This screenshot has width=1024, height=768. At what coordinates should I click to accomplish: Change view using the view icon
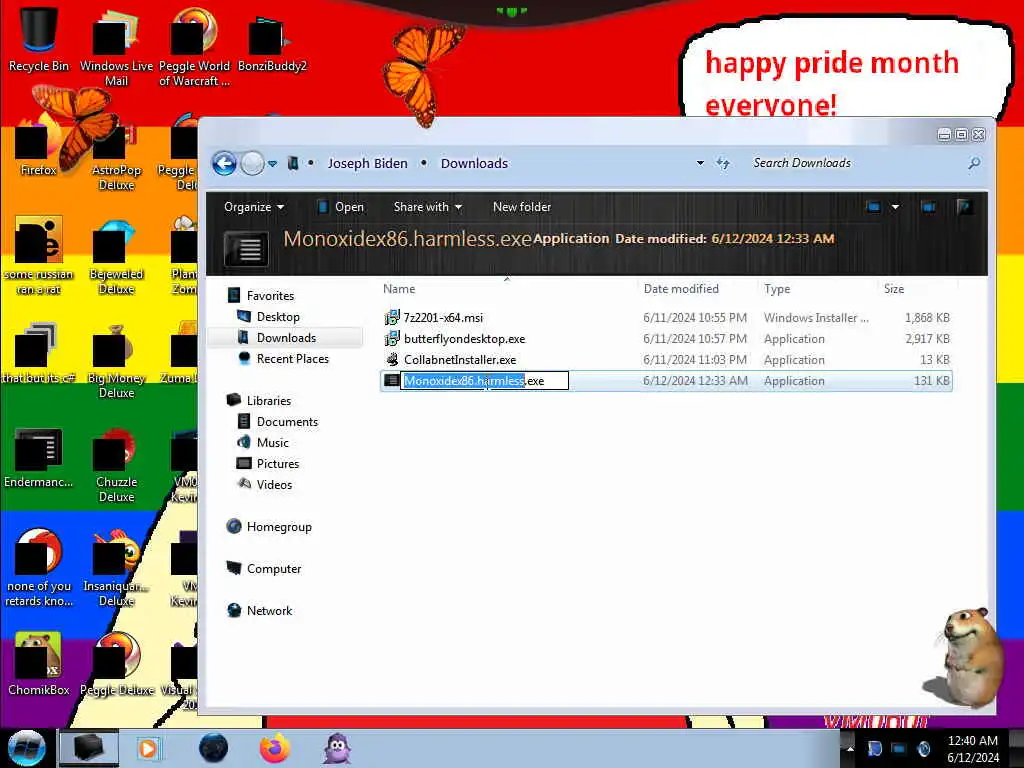point(874,207)
